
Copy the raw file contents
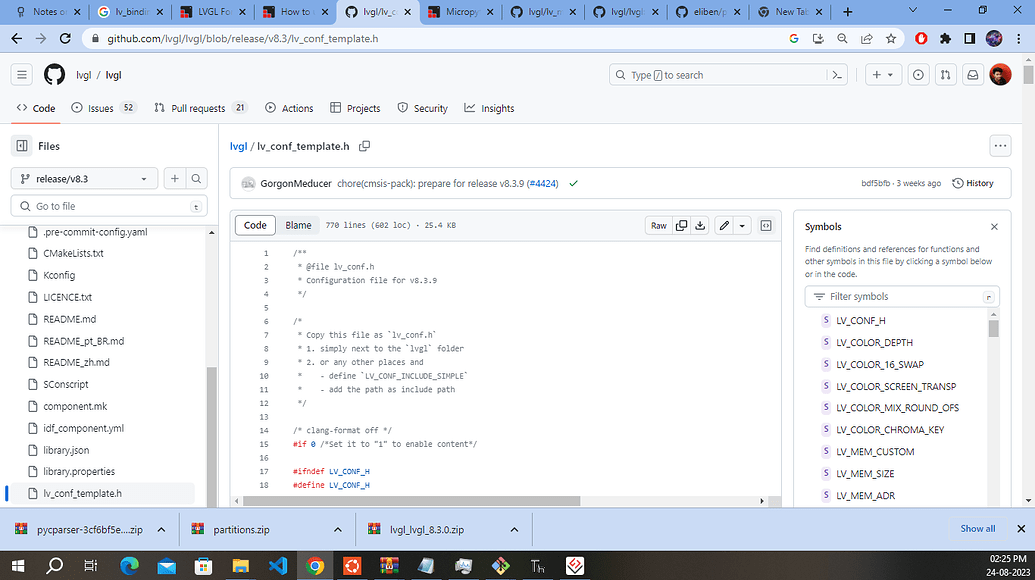tap(681, 225)
